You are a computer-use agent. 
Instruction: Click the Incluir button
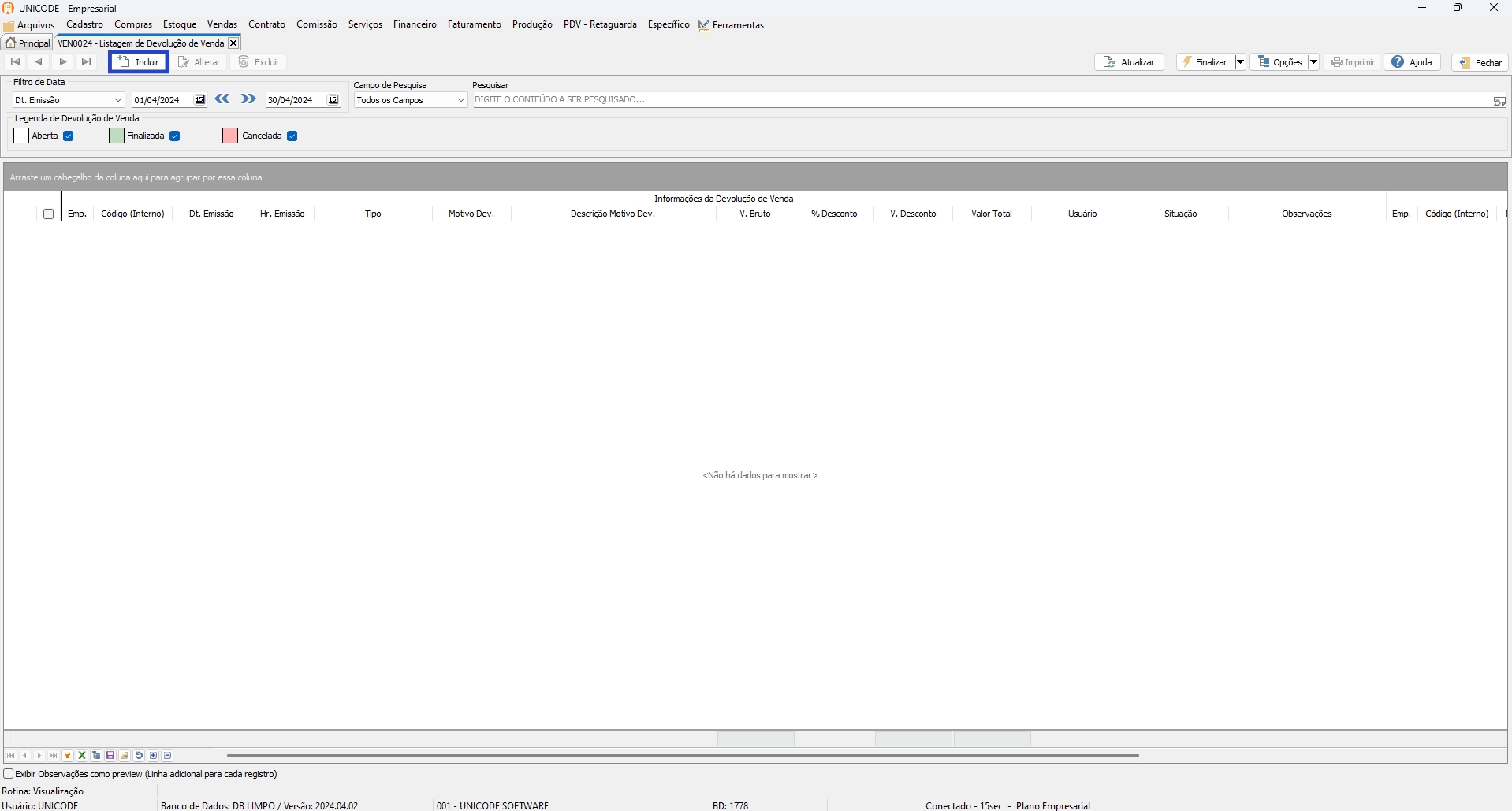point(139,62)
